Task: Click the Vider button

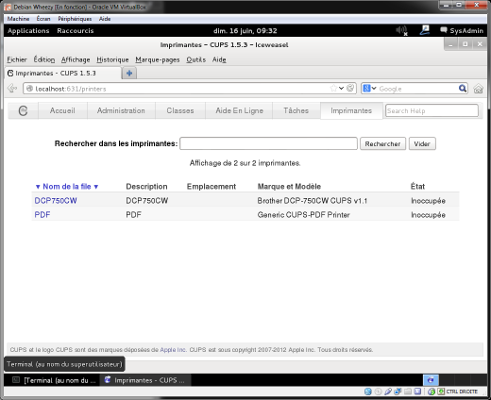Action: tap(422, 144)
